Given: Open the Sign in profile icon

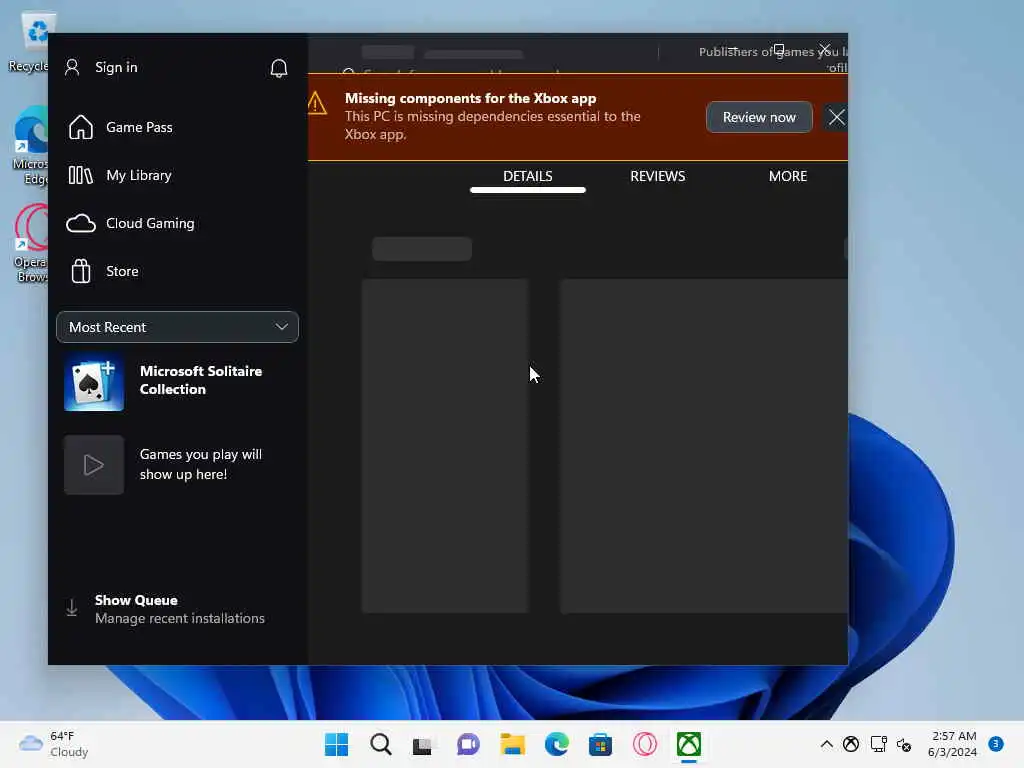Looking at the screenshot, I should 72,67.
